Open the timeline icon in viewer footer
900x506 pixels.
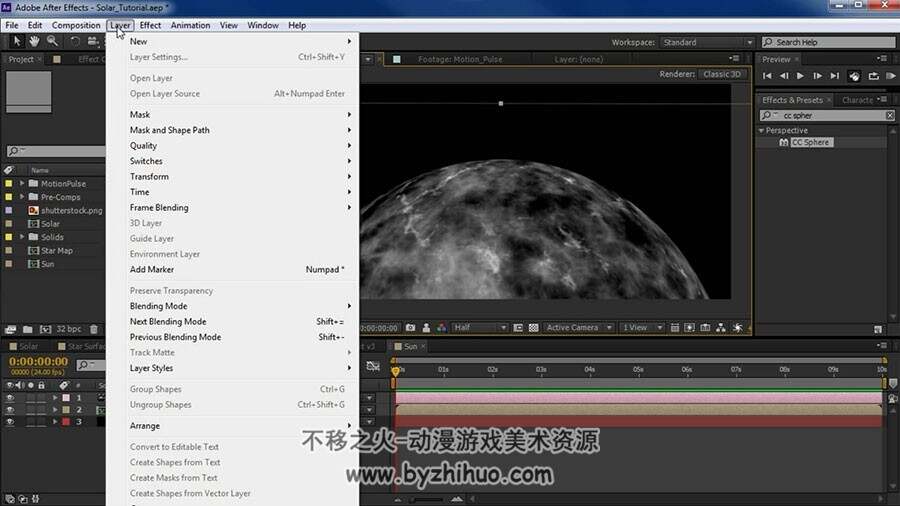[x=705, y=328]
